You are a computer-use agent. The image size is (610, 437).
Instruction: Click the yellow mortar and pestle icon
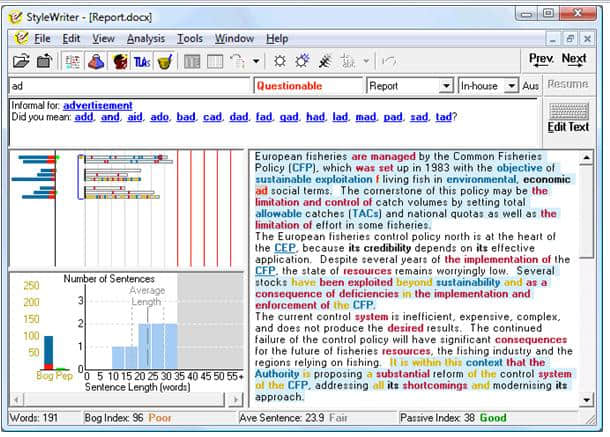pyautogui.click(x=165, y=61)
